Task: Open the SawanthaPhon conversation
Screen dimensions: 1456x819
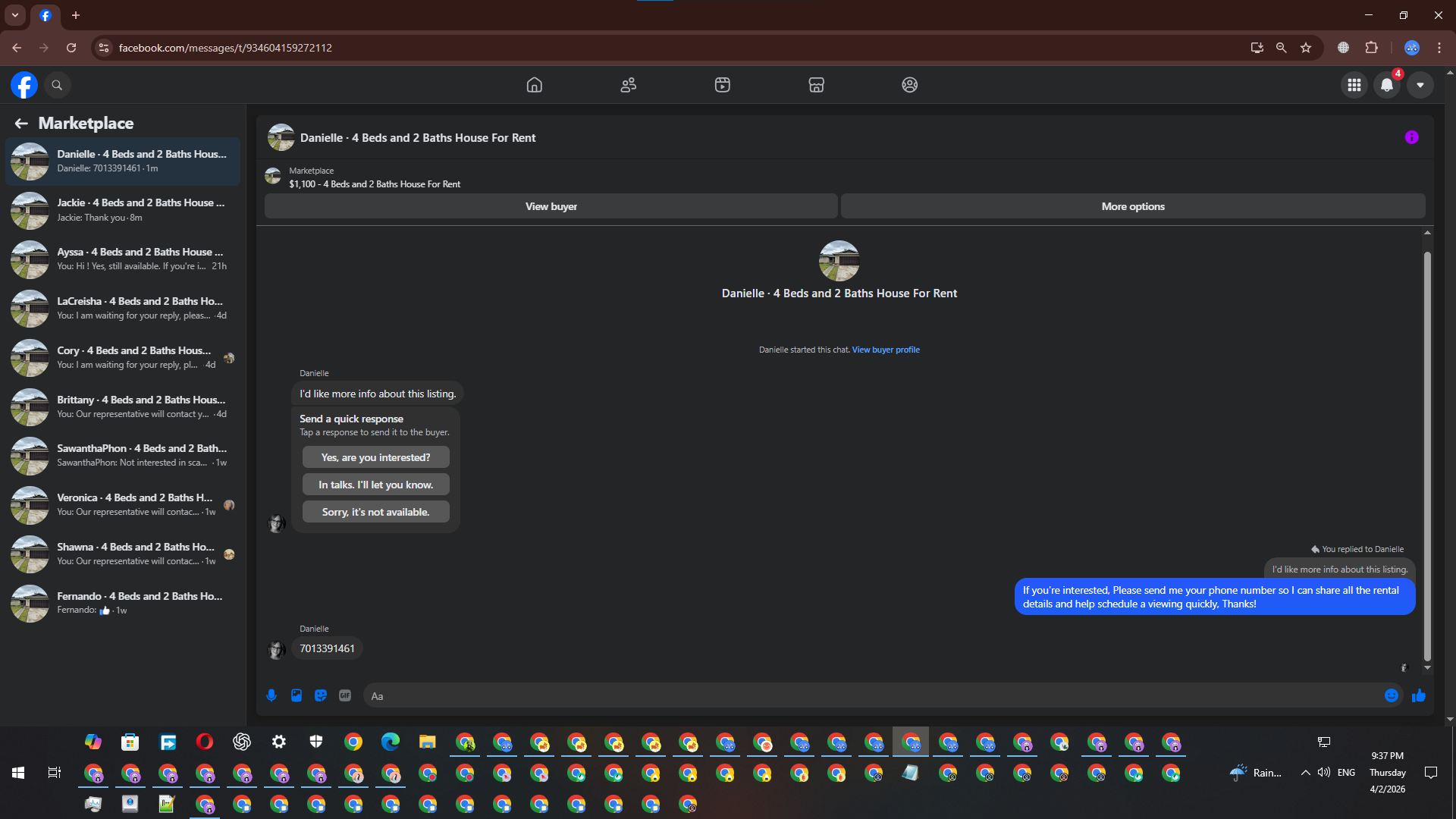Action: (x=123, y=456)
